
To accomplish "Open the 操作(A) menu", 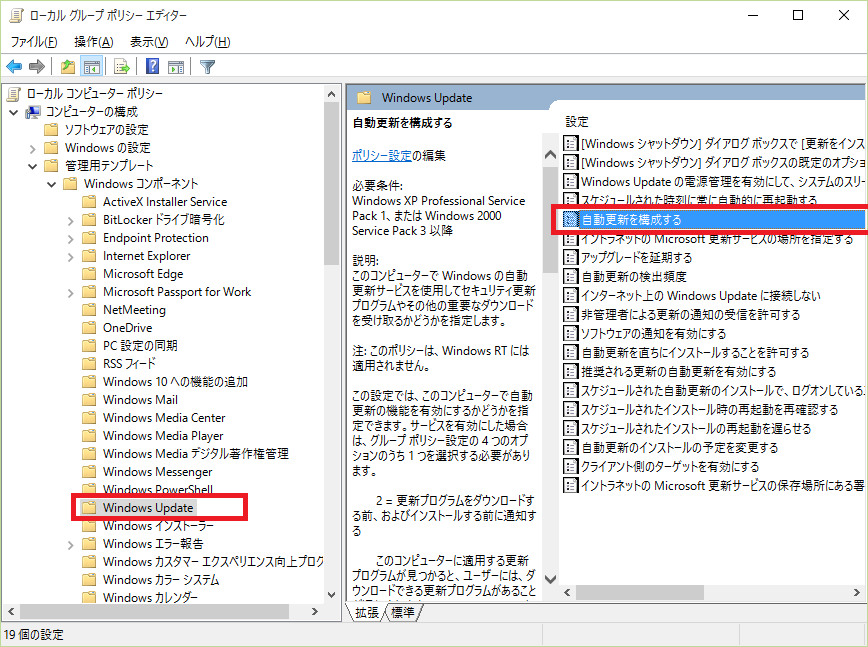I will (x=93, y=41).
